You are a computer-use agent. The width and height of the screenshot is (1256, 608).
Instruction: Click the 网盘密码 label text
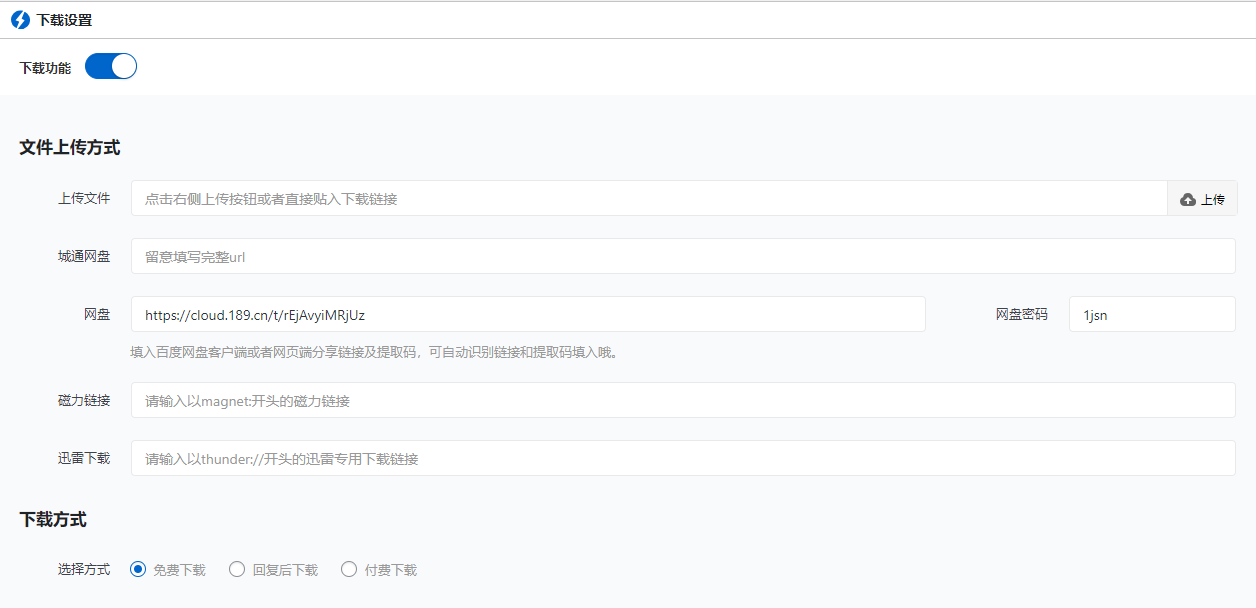click(1021, 314)
